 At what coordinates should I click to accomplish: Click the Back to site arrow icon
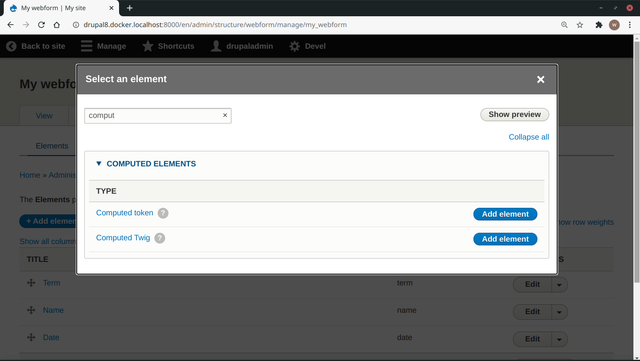11,46
